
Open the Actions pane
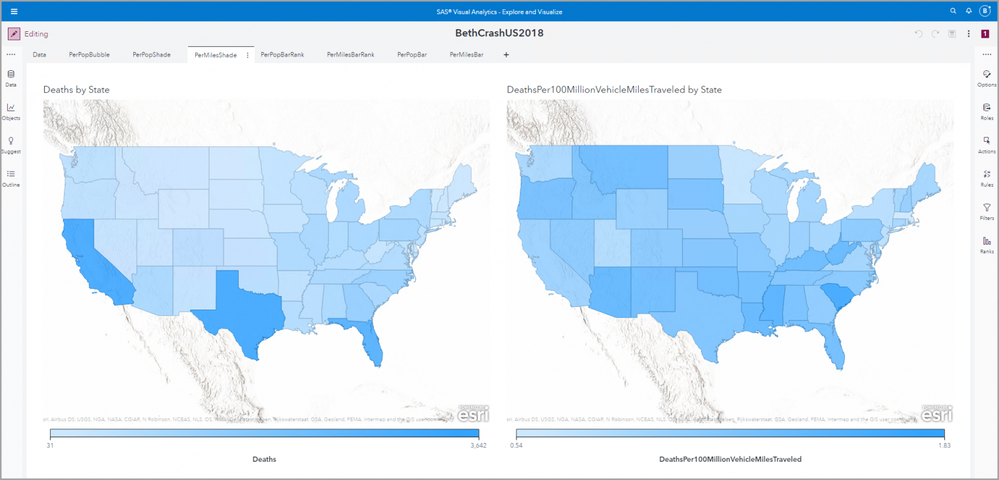[987, 145]
